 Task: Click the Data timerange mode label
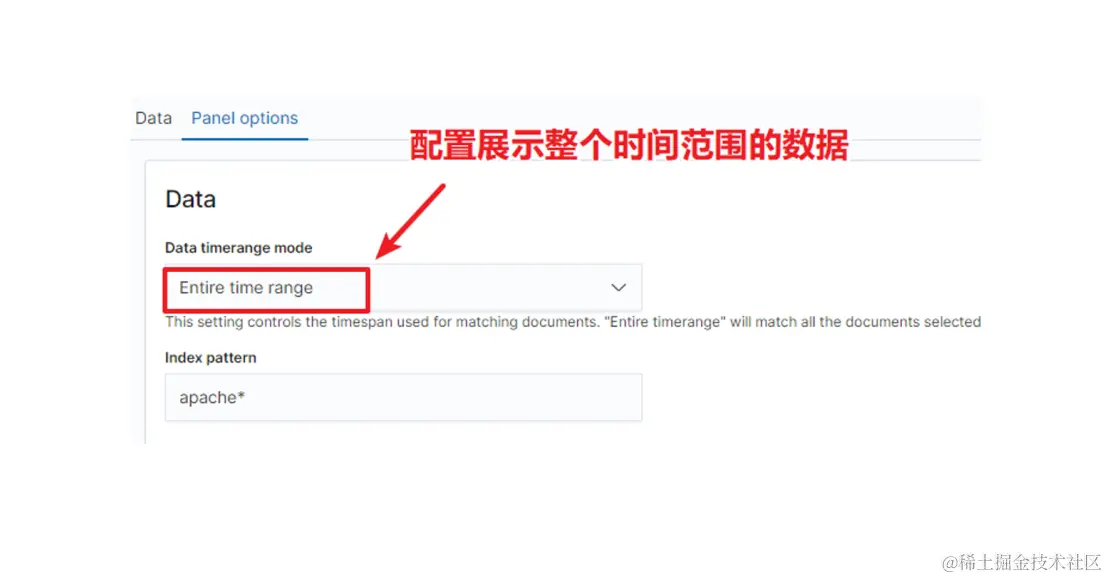coord(238,248)
